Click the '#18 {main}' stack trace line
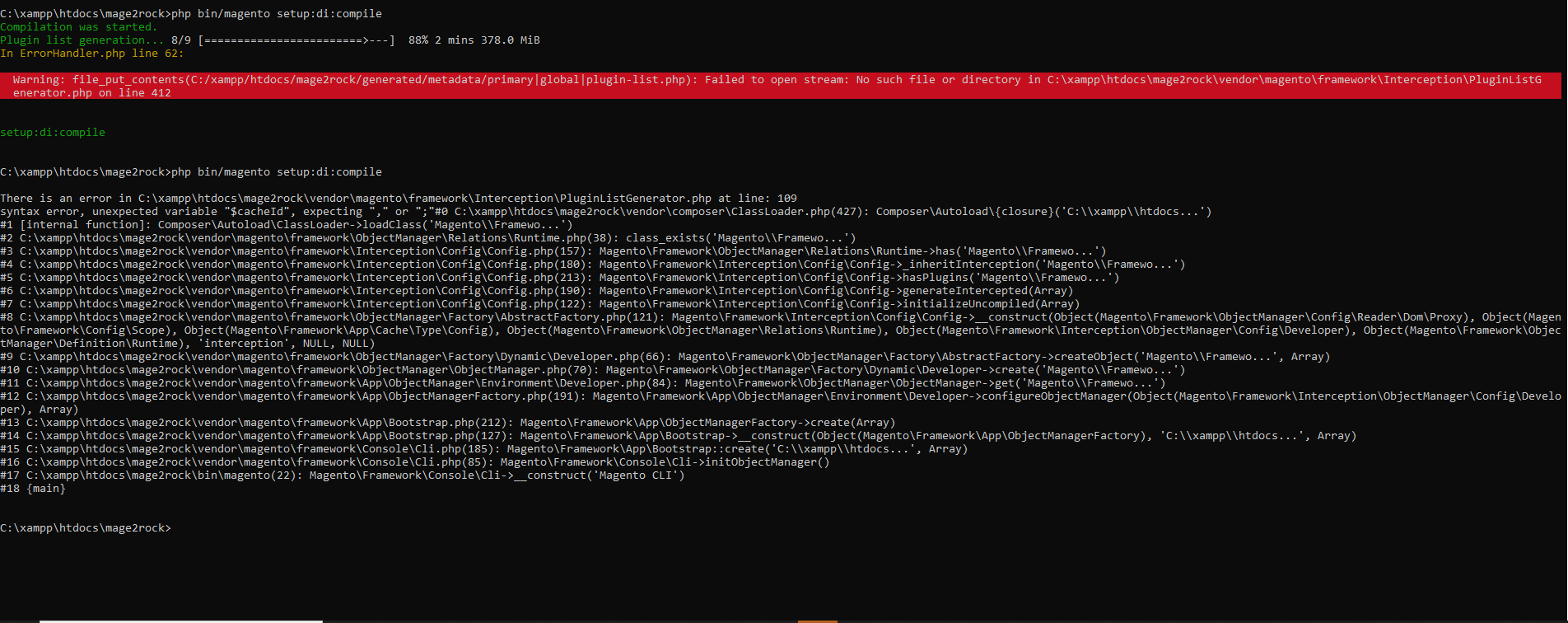 click(x=33, y=488)
